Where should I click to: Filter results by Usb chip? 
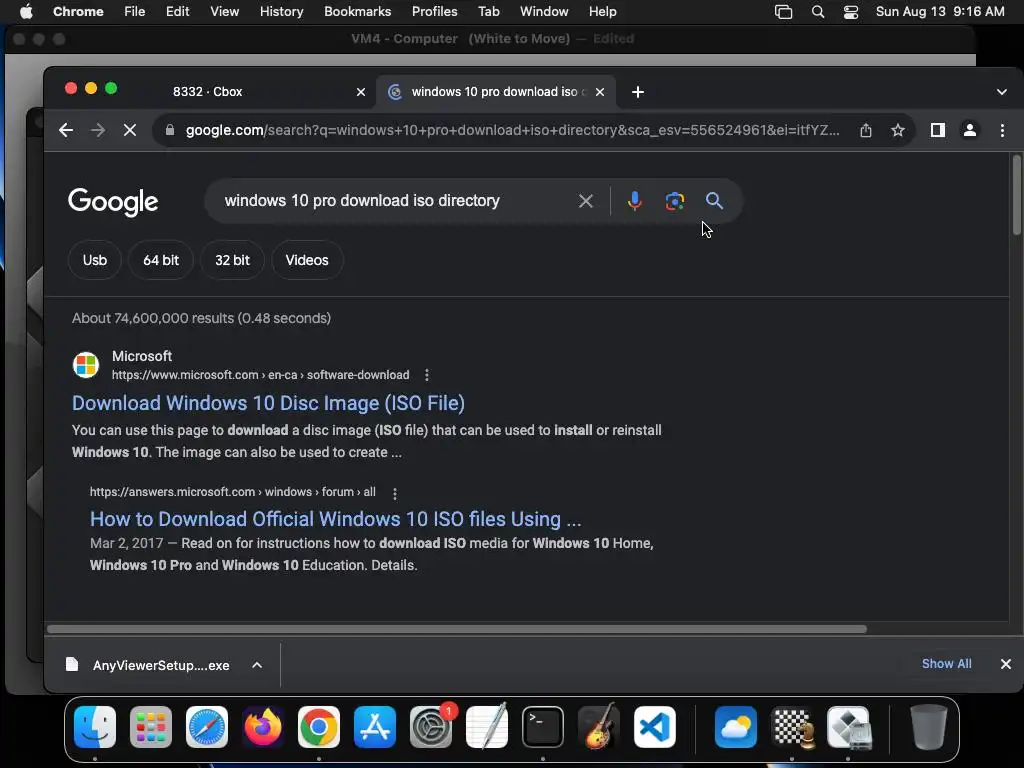pyautogui.click(x=95, y=260)
